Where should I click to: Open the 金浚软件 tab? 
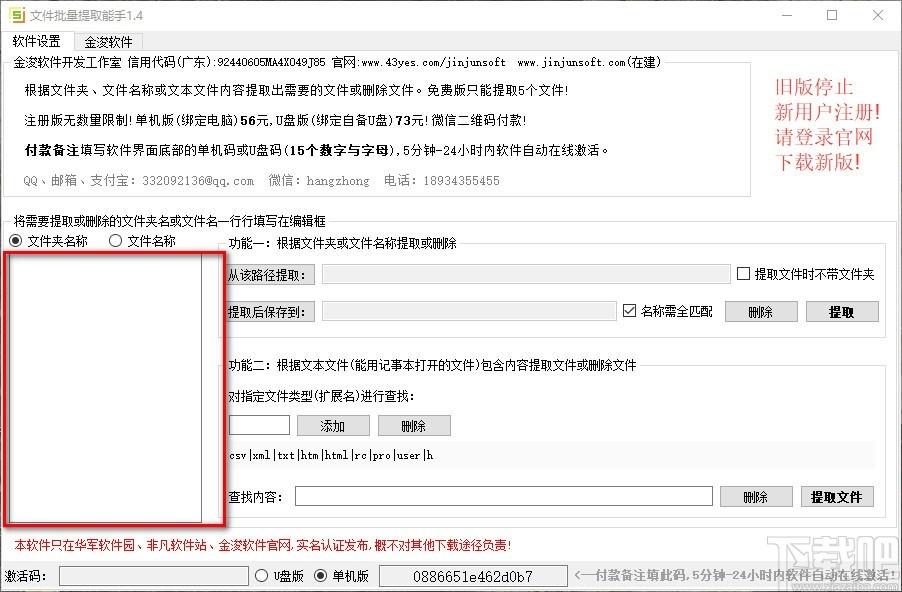pyautogui.click(x=108, y=41)
